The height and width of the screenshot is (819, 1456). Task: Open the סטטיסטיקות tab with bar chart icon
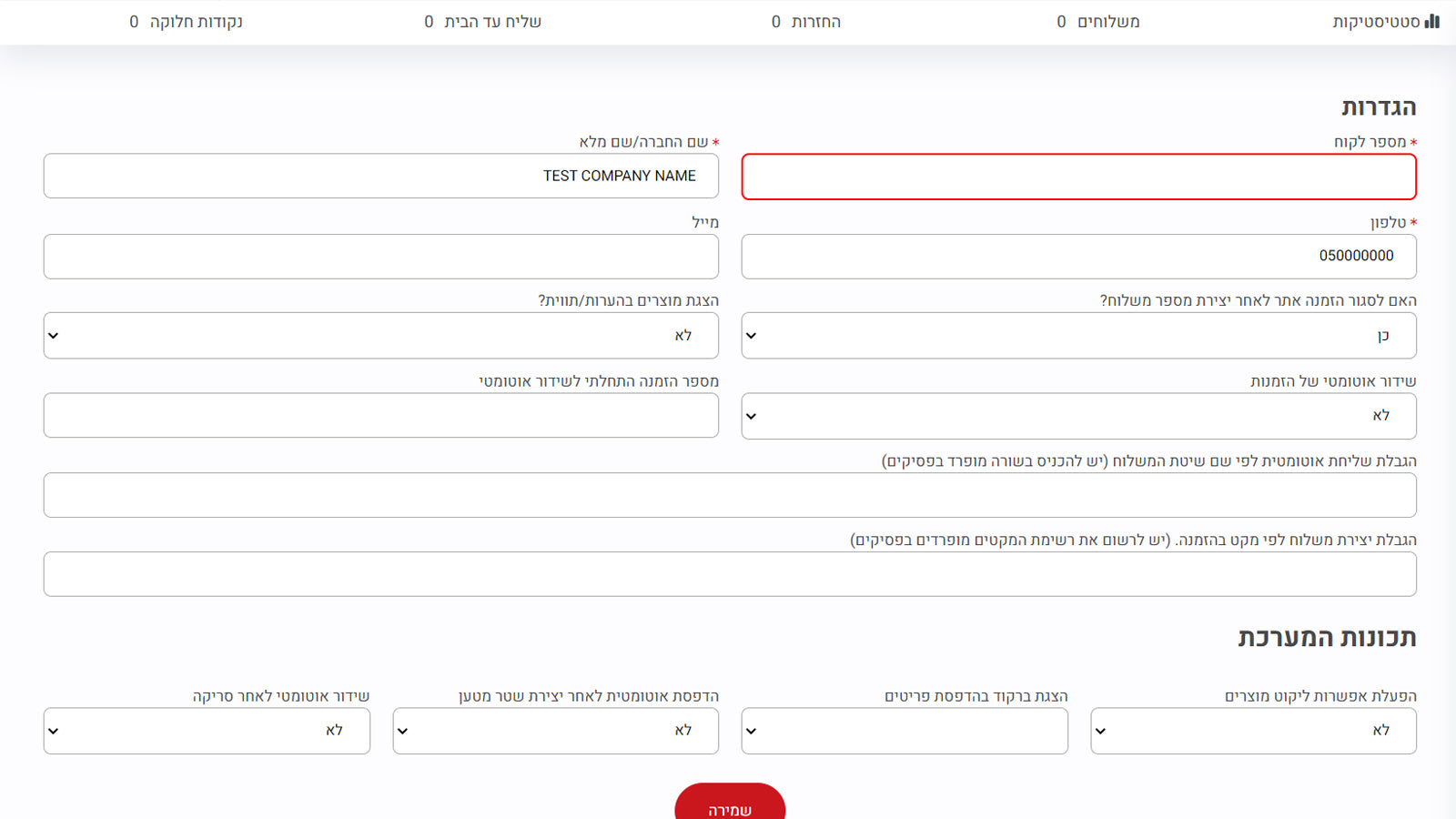pyautogui.click(x=1386, y=21)
